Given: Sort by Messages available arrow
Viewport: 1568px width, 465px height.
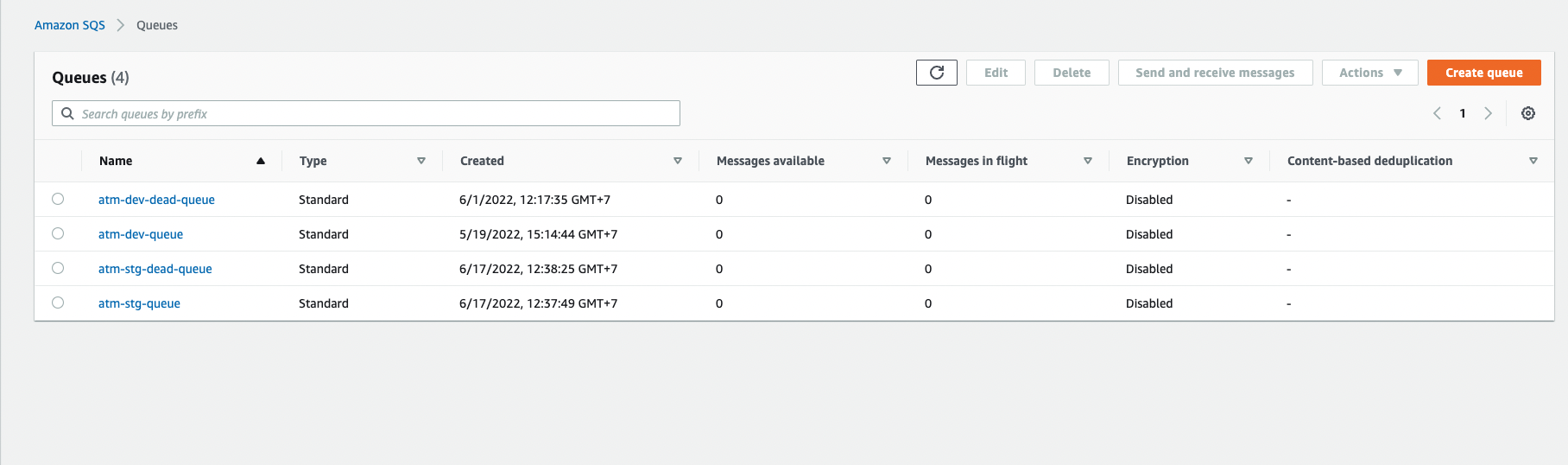Looking at the screenshot, I should (x=886, y=161).
